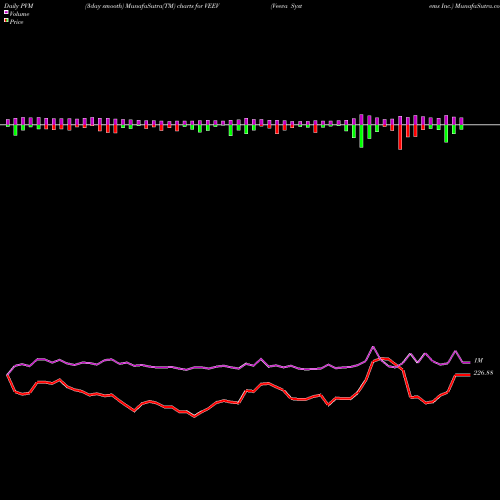Click the MunafaSutra.com text at top right
Screen dimensions: 500x500
(x=477, y=6)
